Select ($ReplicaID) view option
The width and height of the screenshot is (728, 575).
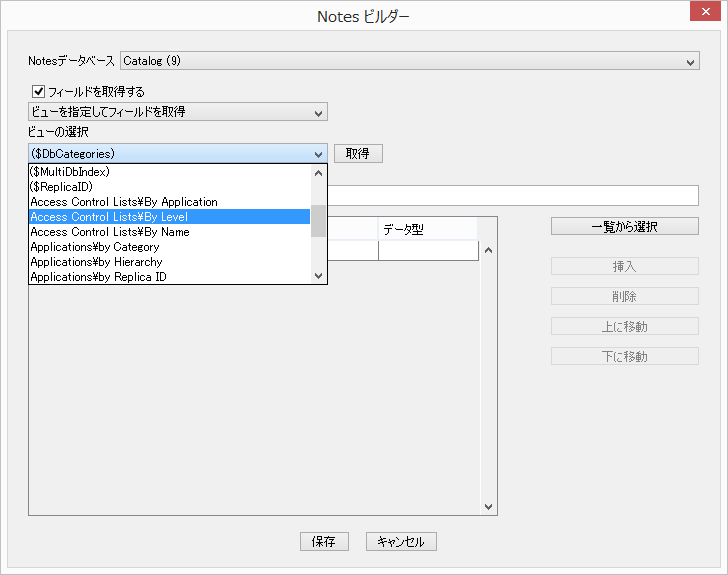pyautogui.click(x=170, y=187)
